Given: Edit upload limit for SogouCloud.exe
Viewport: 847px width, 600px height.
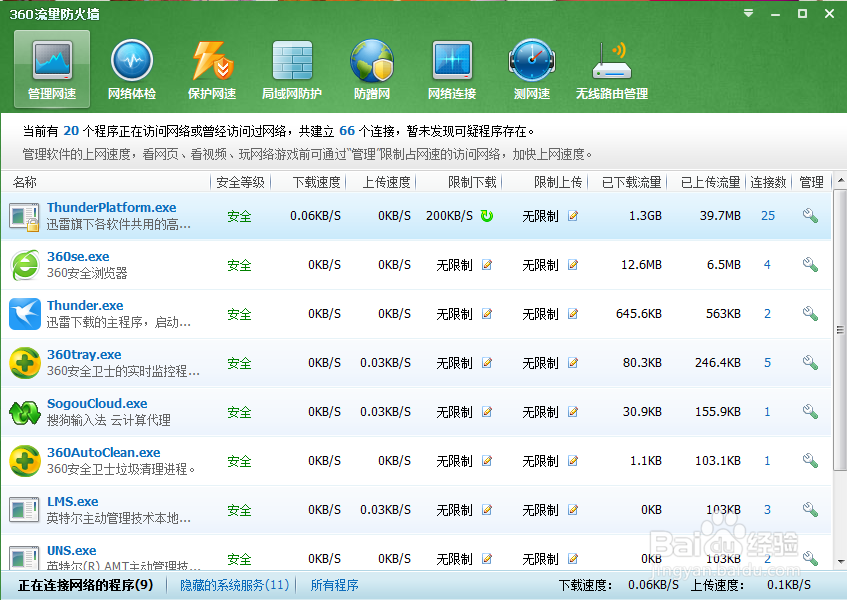Looking at the screenshot, I should (573, 412).
